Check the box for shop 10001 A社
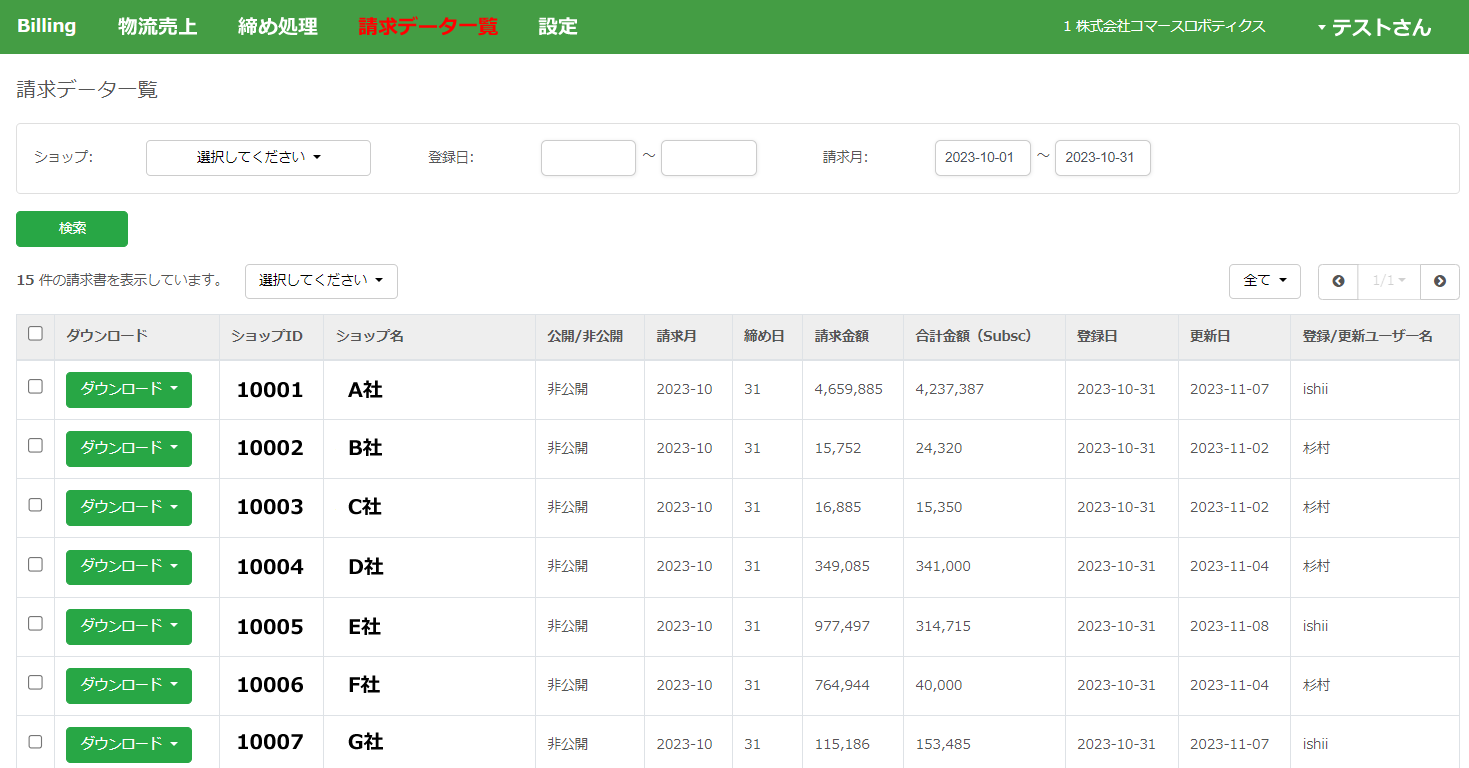This screenshot has height=768, width=1469. pos(36,387)
